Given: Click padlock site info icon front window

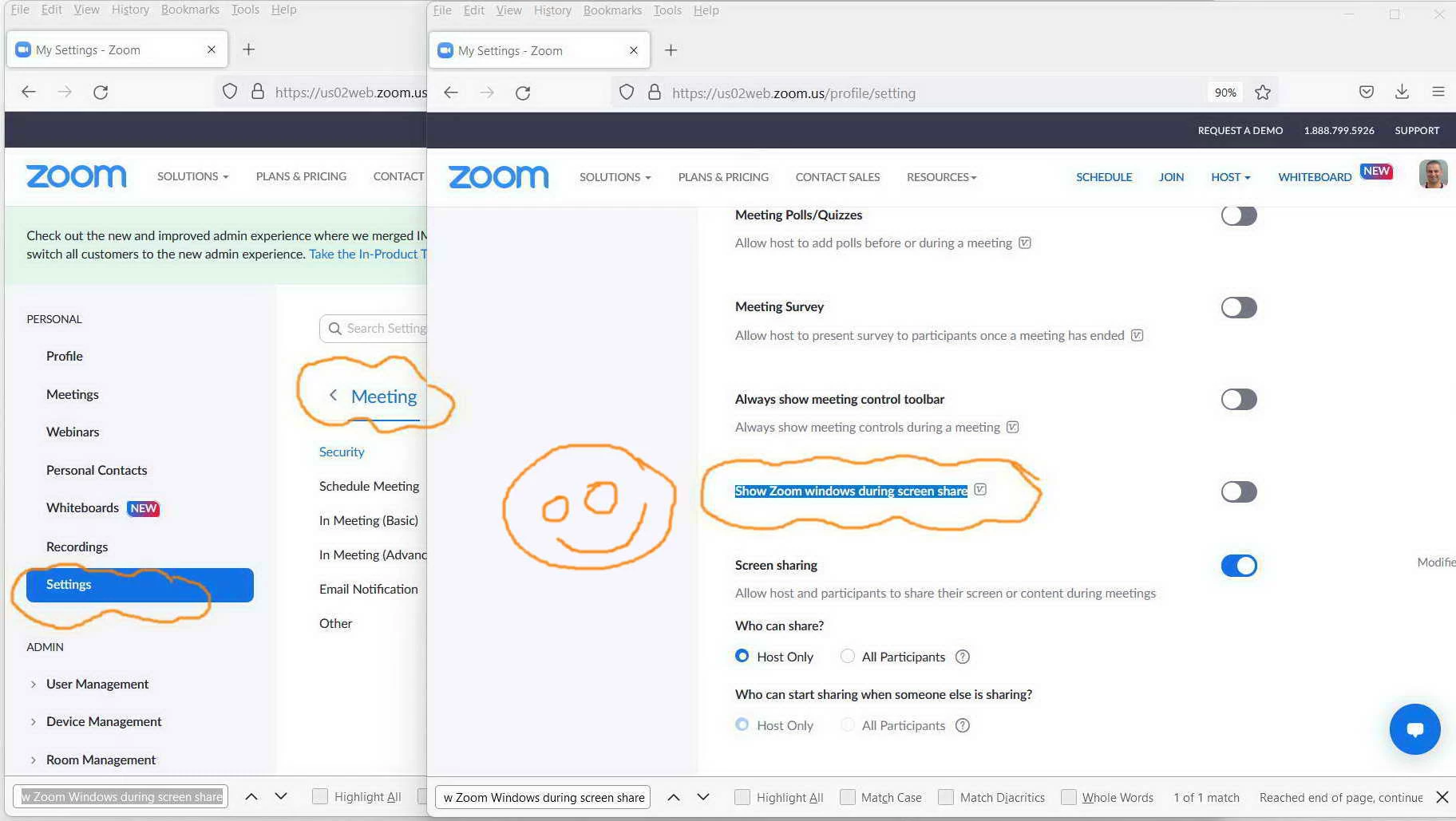Looking at the screenshot, I should click(x=655, y=93).
